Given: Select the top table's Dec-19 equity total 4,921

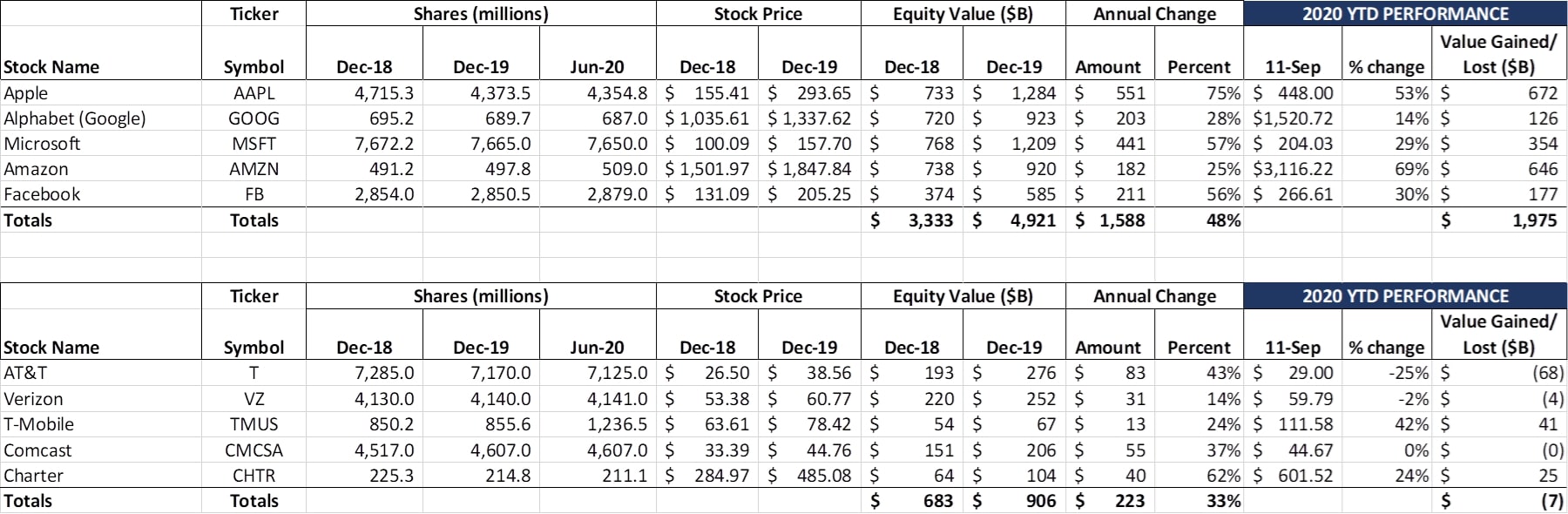Looking at the screenshot, I should pyautogui.click(x=1032, y=220).
